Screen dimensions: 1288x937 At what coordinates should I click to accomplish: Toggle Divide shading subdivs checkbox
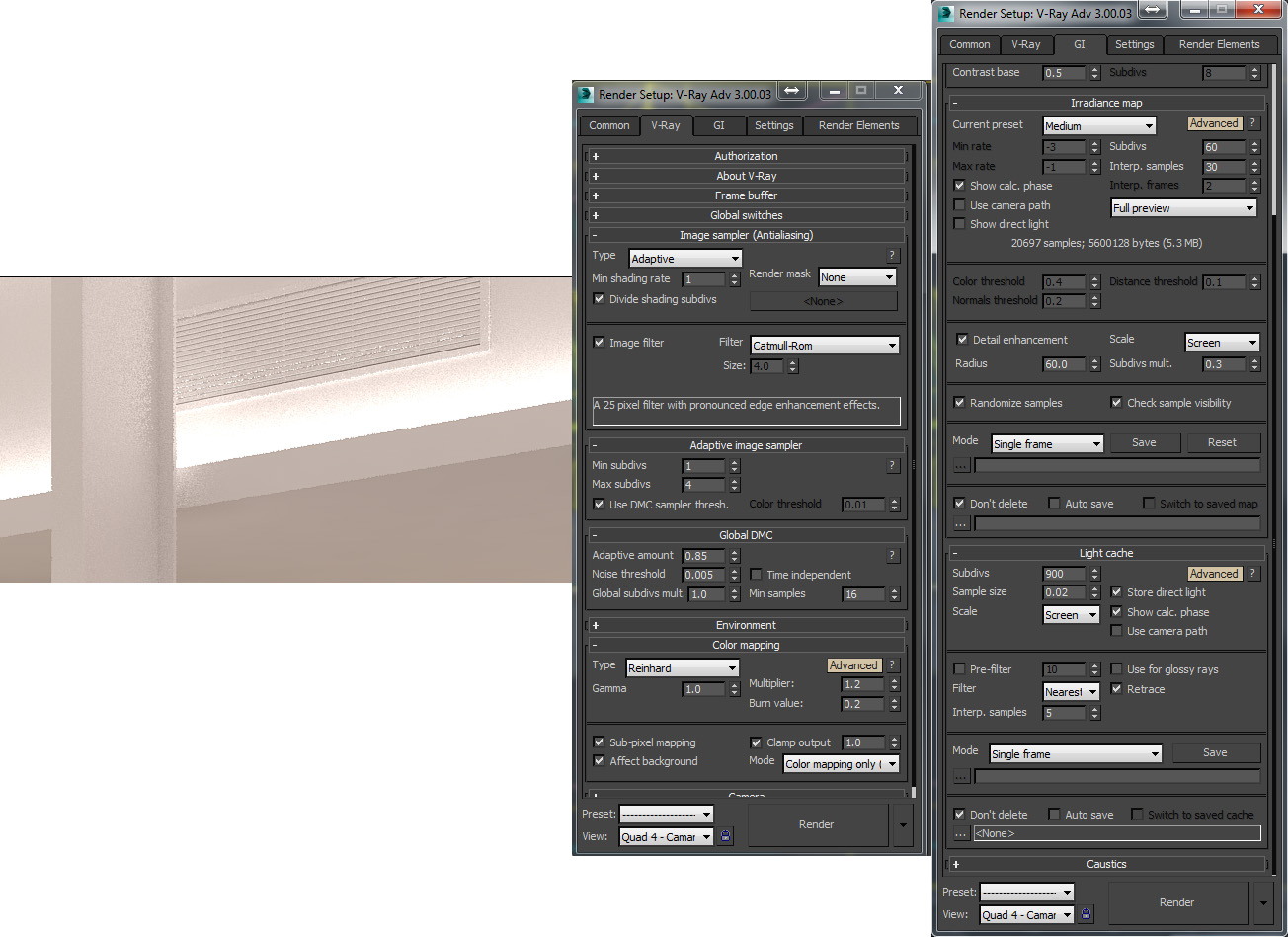[x=599, y=299]
